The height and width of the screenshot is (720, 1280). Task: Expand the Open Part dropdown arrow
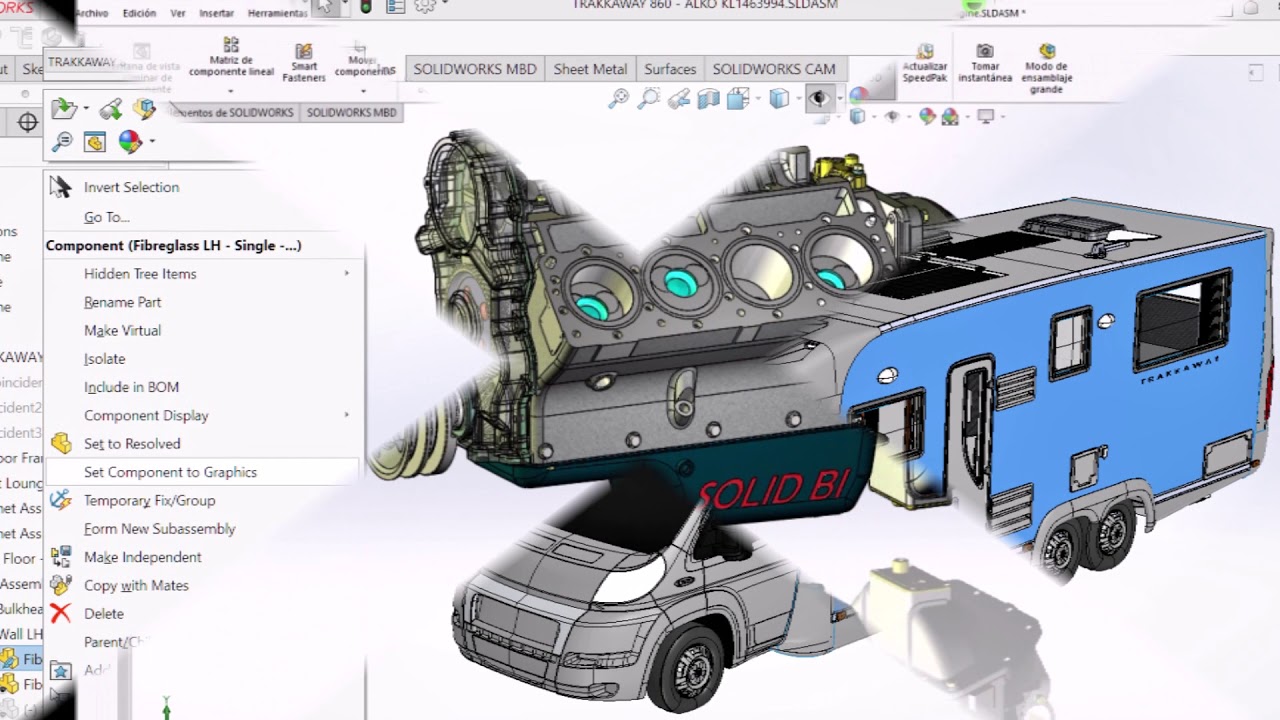85,109
